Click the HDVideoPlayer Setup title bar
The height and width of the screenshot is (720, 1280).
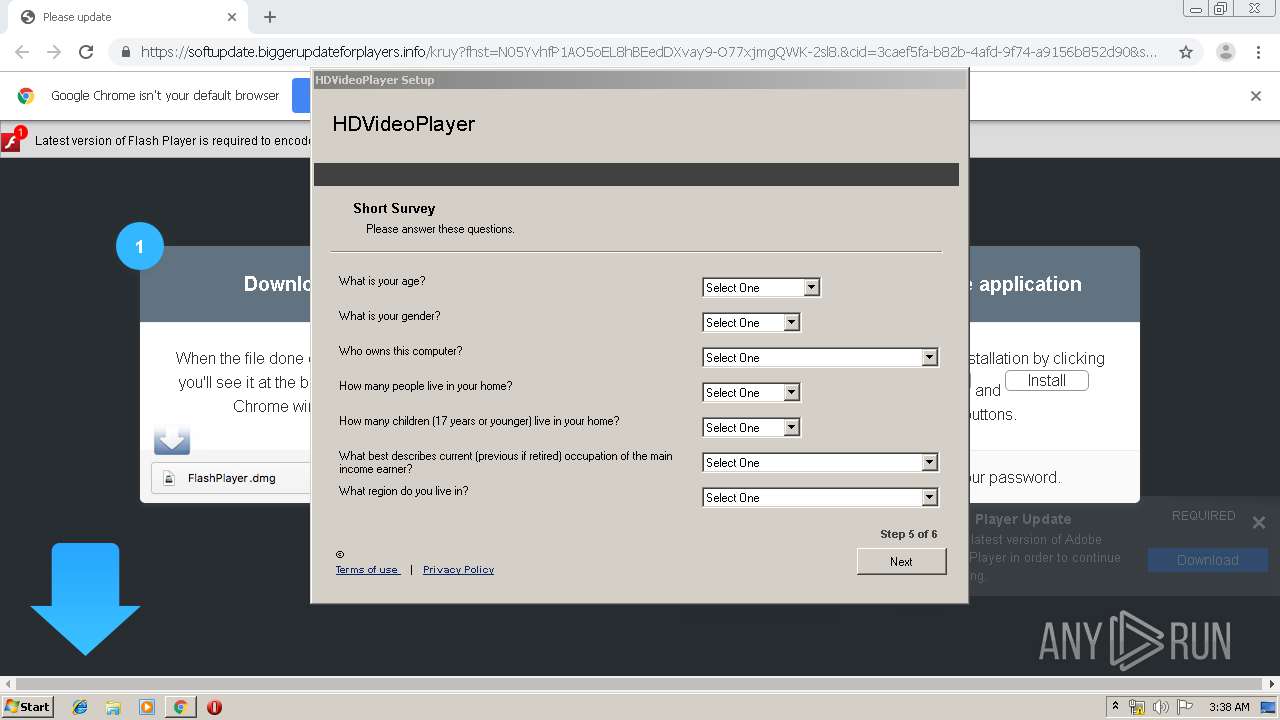tap(640, 80)
